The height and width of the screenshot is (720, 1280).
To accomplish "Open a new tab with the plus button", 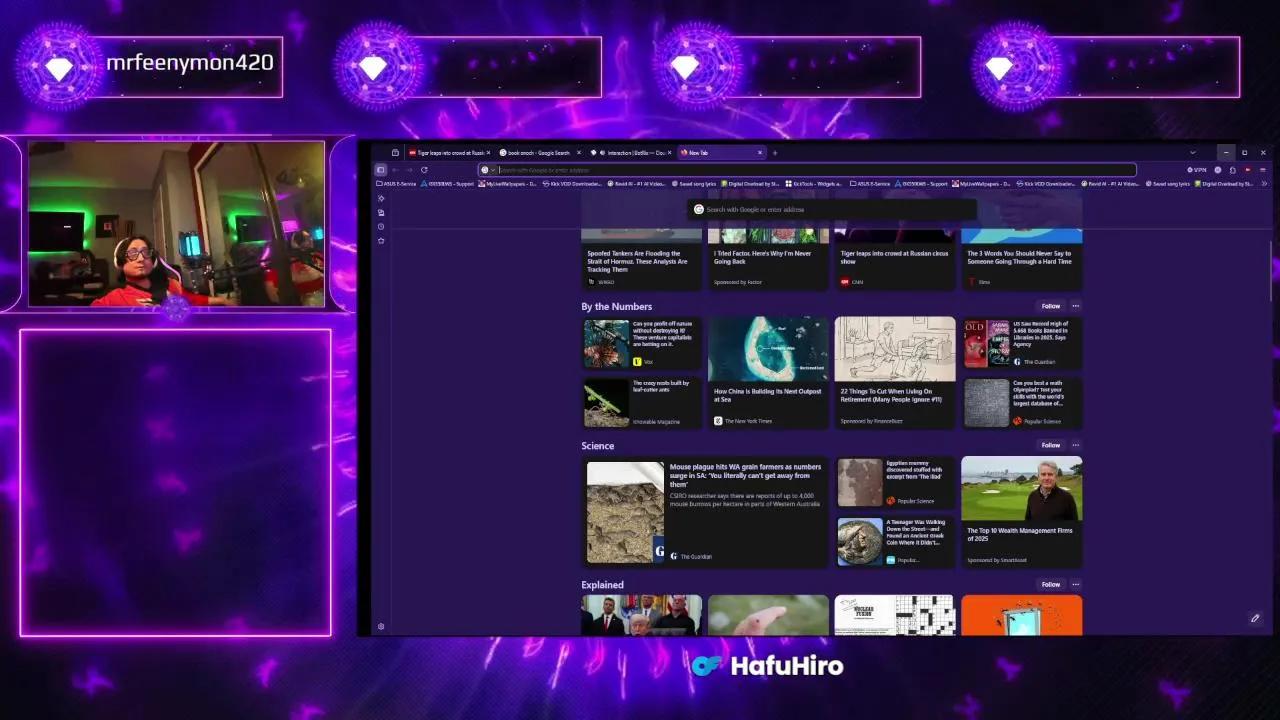I will [775, 153].
